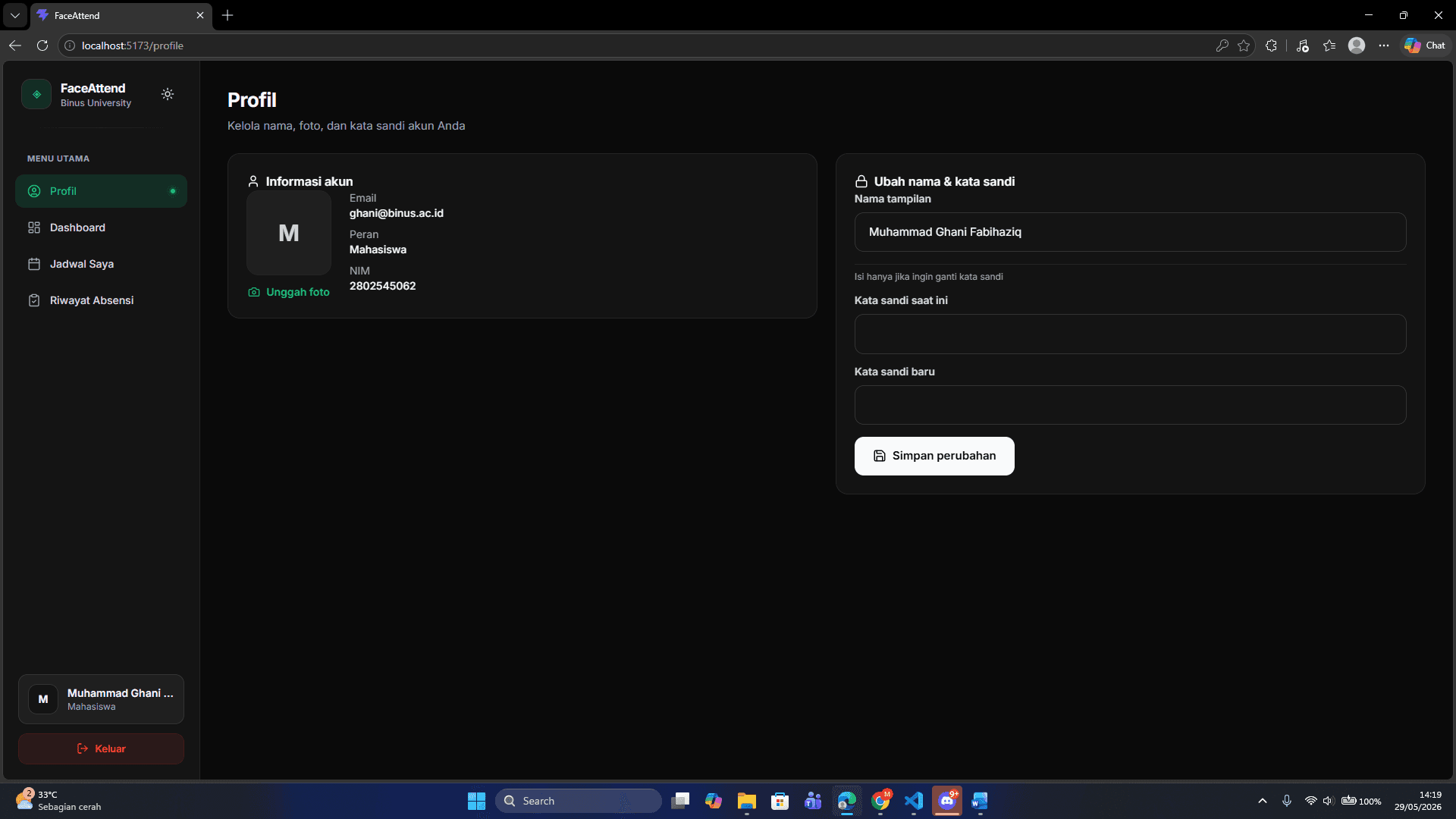Go to Jadwal Saya page
The width and height of the screenshot is (1456, 819).
tap(101, 264)
